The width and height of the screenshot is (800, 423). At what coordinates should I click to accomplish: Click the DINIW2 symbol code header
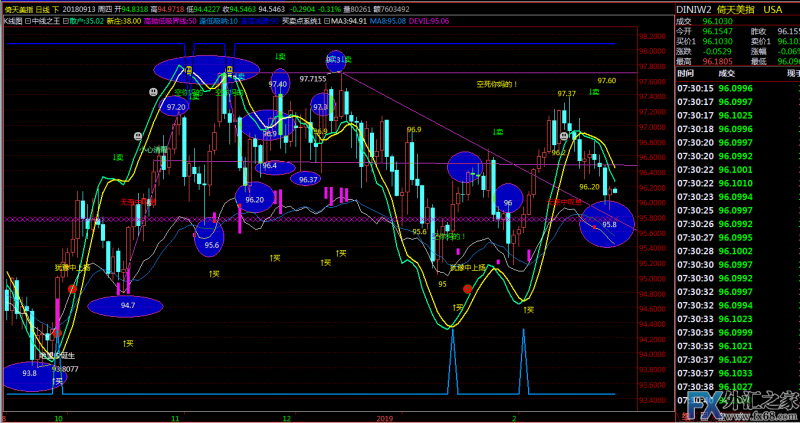(693, 10)
